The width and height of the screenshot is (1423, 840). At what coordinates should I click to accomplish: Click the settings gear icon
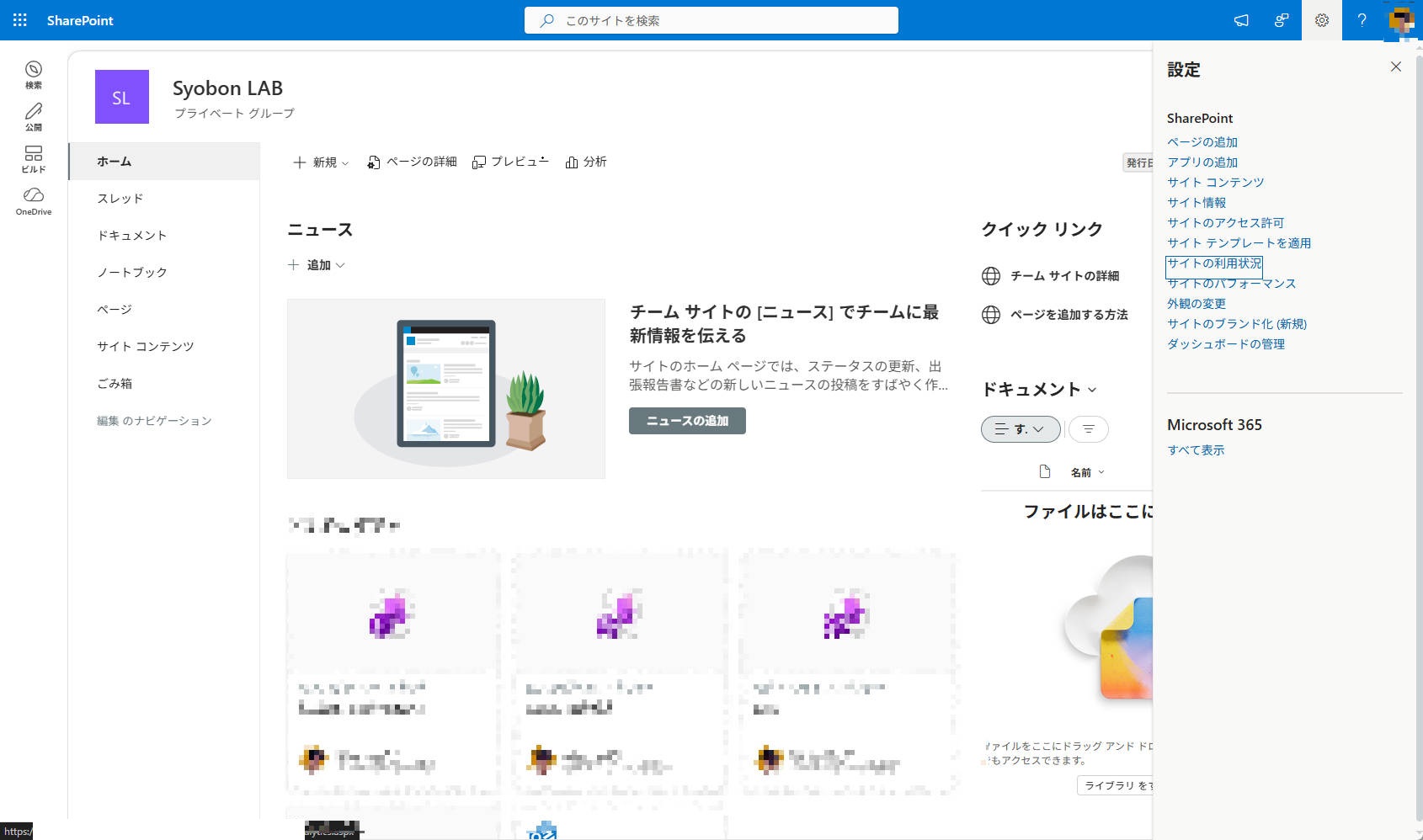pos(1322,20)
